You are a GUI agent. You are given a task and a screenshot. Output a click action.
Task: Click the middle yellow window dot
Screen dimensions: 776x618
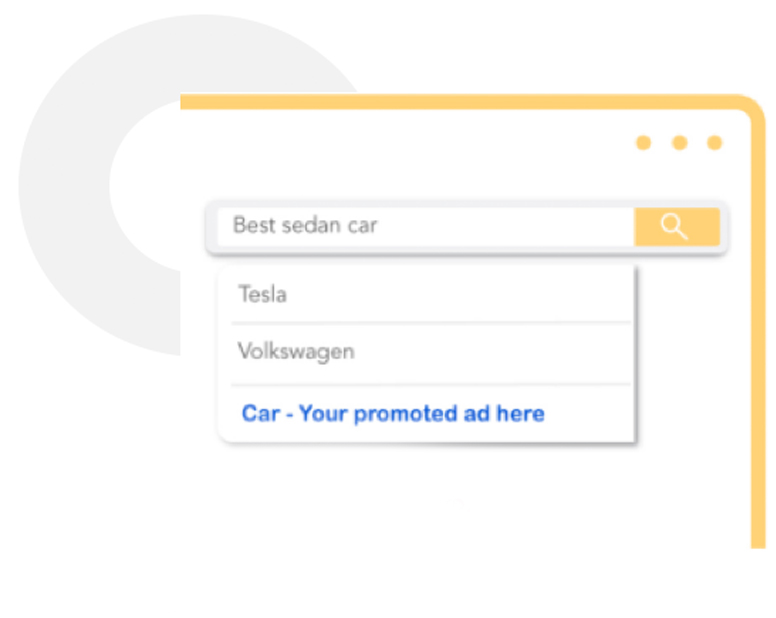coord(680,143)
